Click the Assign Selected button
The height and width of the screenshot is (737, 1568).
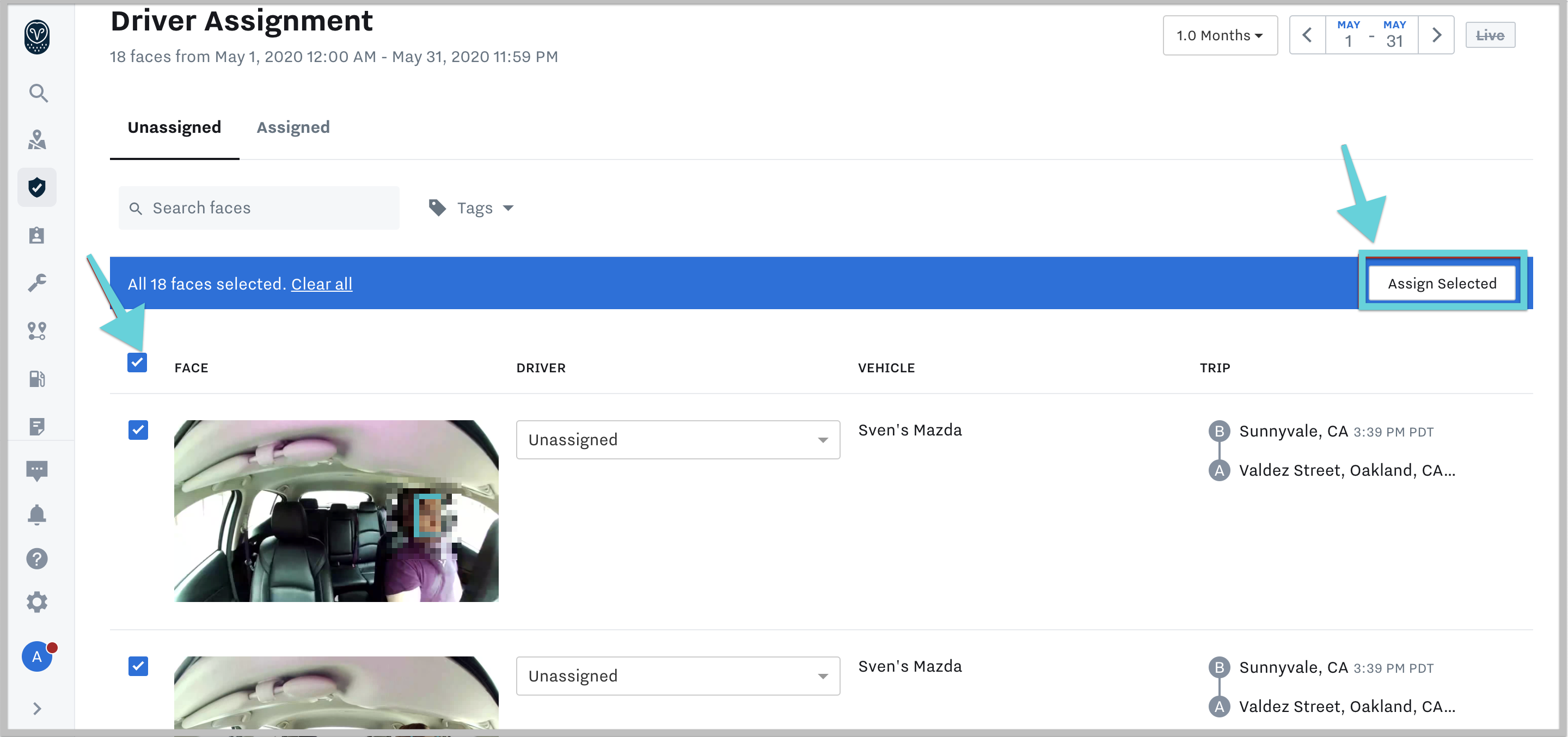[1442, 284]
